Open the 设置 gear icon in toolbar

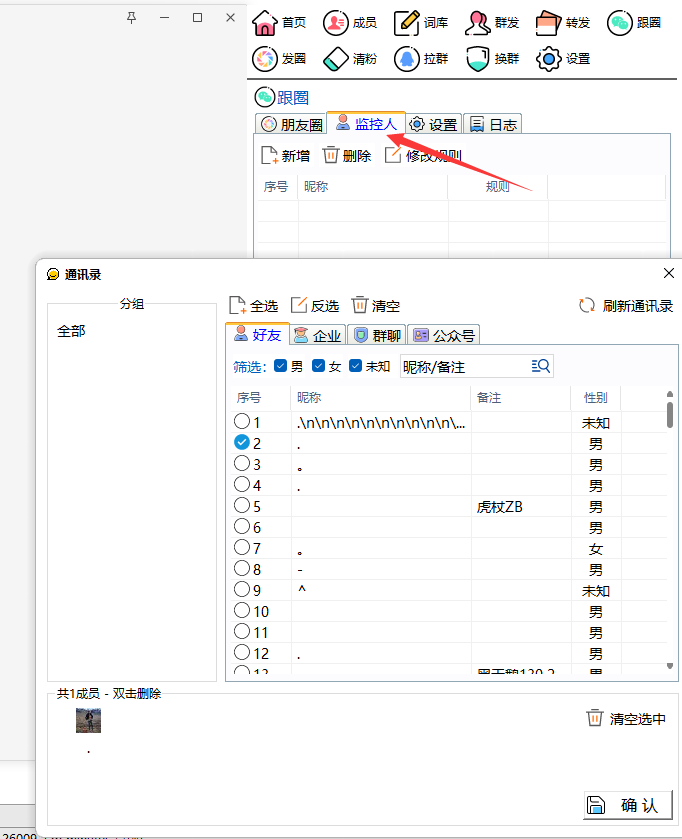coord(548,58)
